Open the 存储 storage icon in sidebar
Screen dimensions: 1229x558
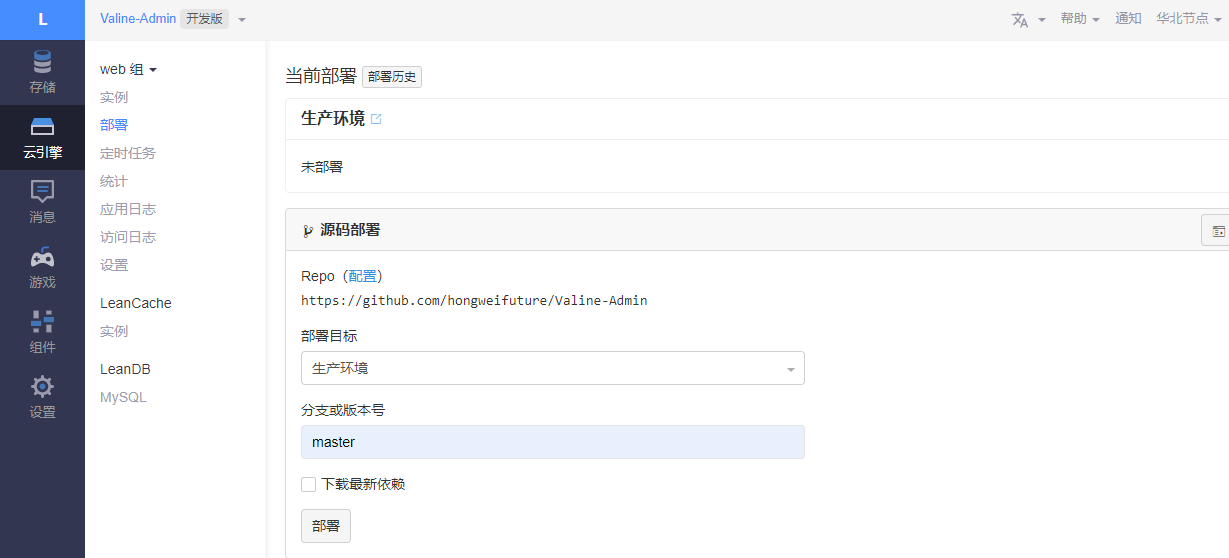[x=42, y=63]
